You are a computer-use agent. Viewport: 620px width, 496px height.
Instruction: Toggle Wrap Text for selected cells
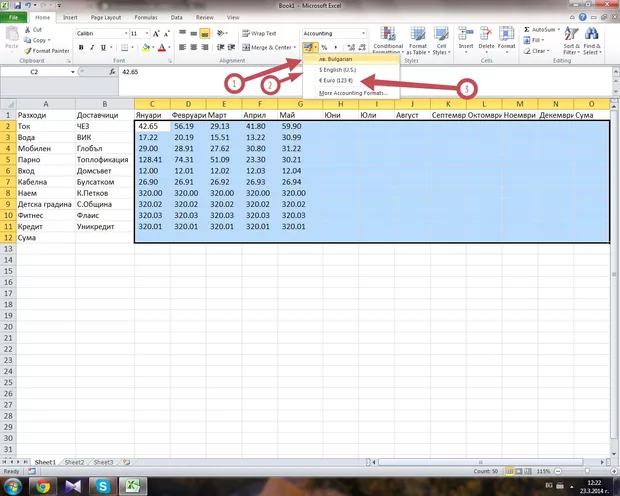coord(259,33)
